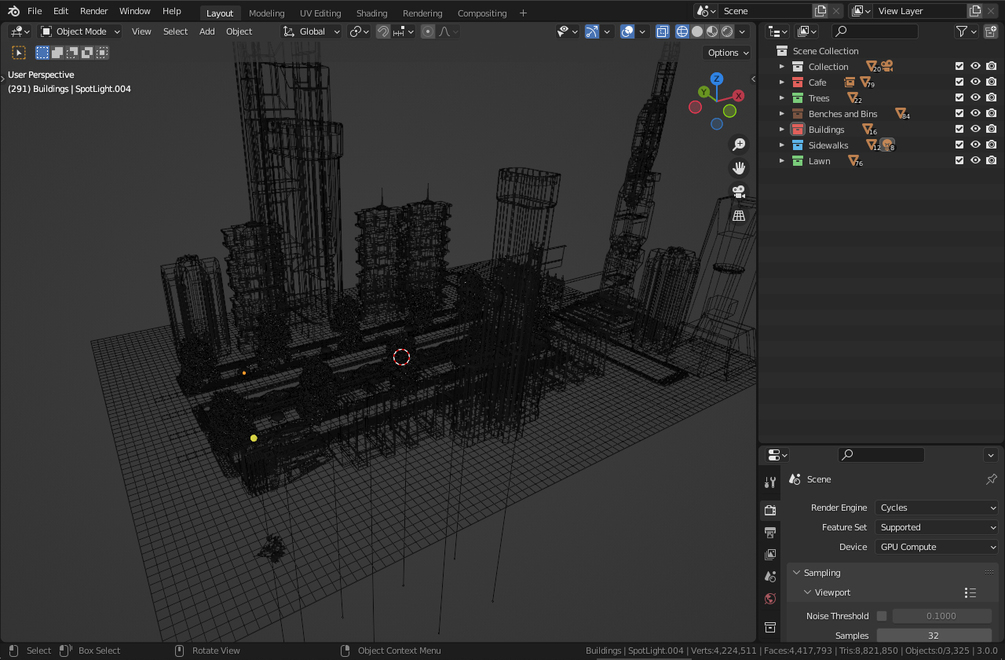Image resolution: width=1005 pixels, height=660 pixels.
Task: Hide the Trees collection with eye icon
Action: point(975,98)
